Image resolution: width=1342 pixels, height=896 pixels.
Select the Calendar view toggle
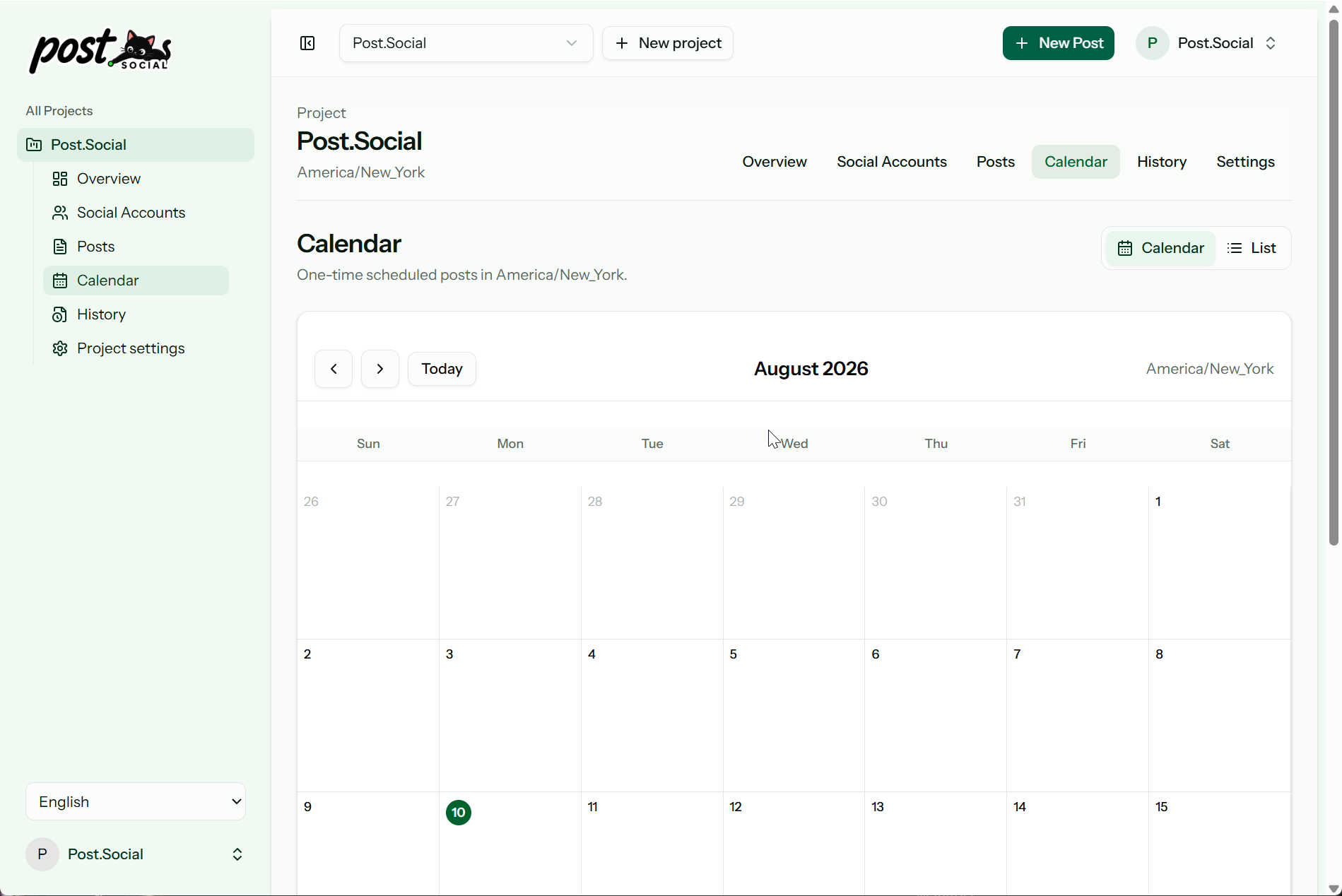point(1160,248)
